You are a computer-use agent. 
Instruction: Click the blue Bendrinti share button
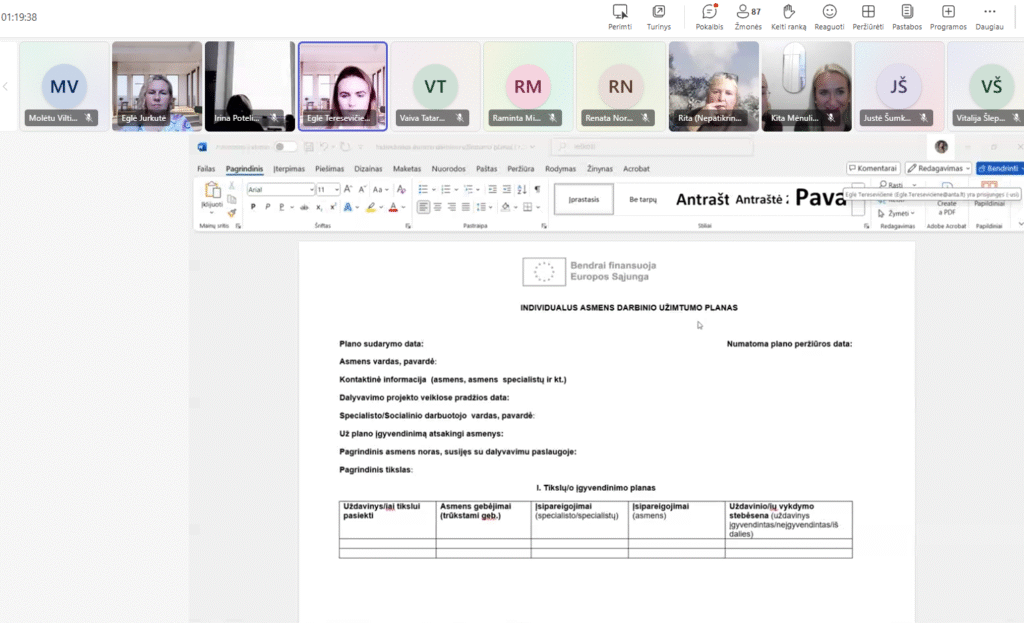999,169
